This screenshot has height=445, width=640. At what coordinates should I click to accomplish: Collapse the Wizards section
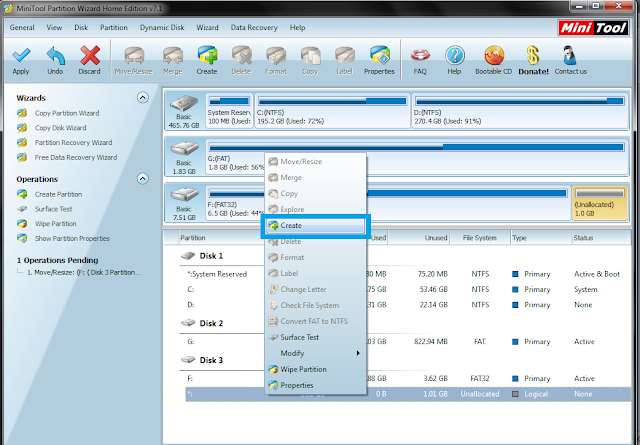(x=142, y=98)
